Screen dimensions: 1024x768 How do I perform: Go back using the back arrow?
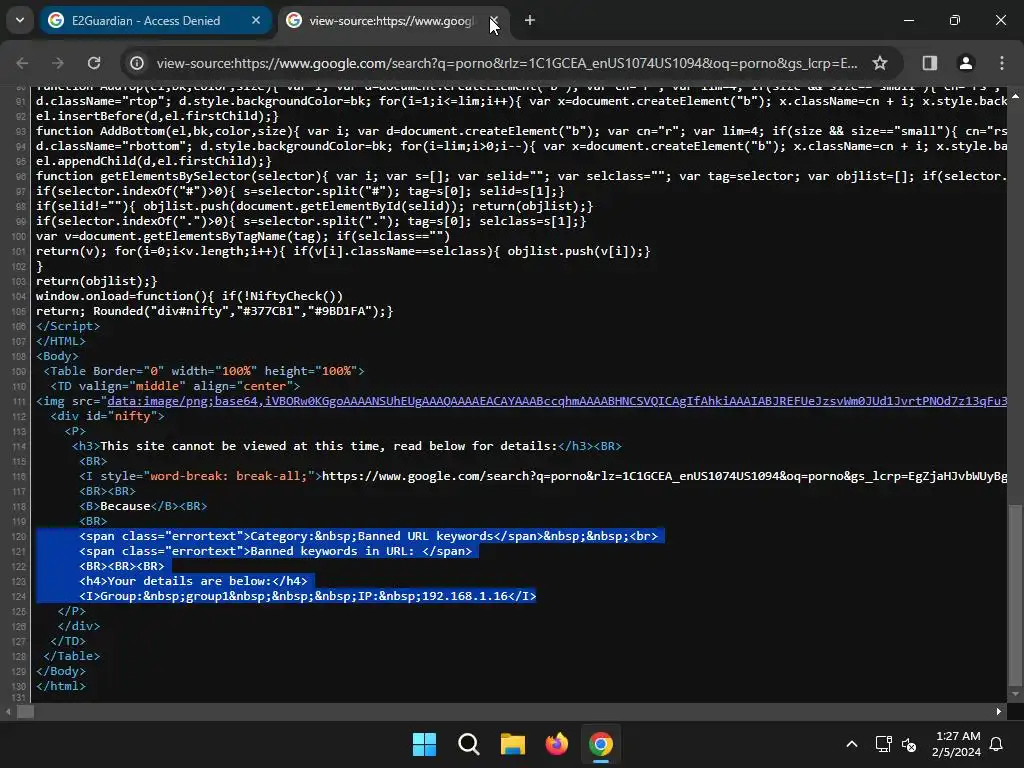pyautogui.click(x=22, y=63)
